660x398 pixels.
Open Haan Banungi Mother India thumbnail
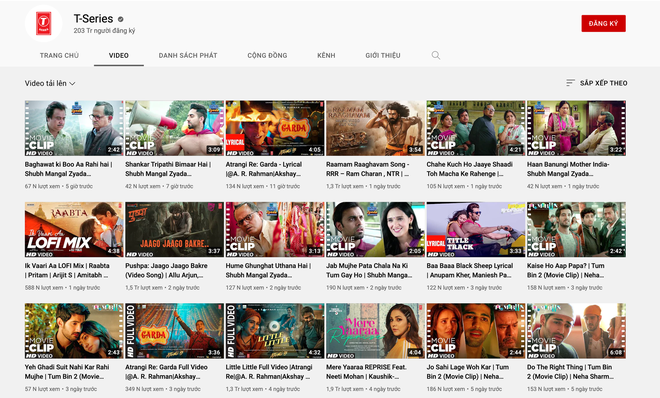(x=576, y=128)
